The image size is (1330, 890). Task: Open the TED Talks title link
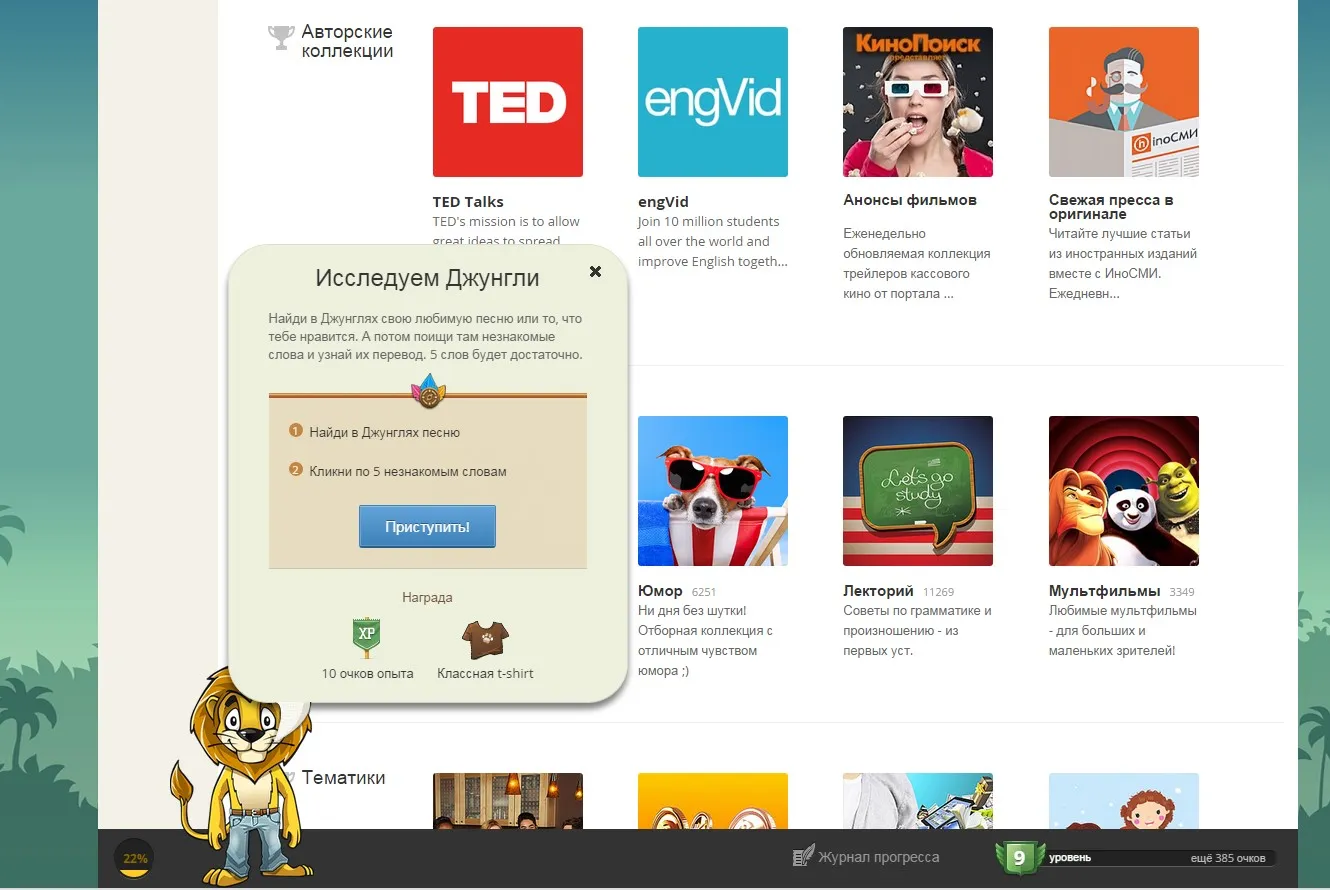click(x=468, y=202)
